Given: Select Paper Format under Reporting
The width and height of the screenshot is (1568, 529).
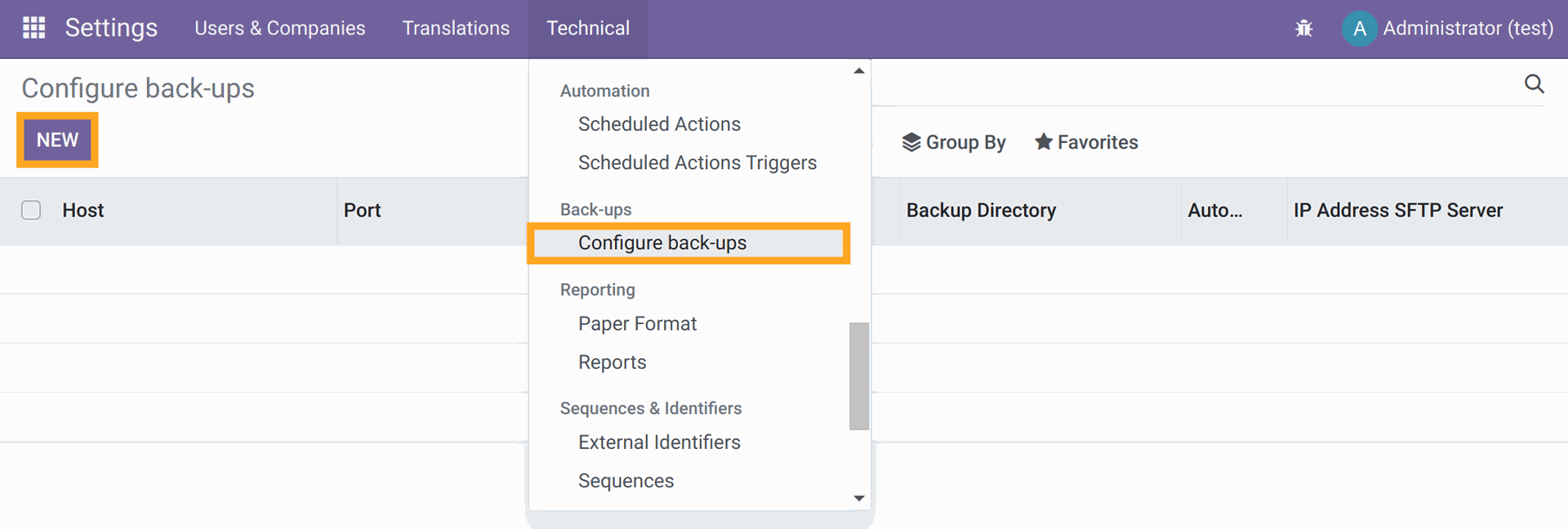Looking at the screenshot, I should [637, 324].
